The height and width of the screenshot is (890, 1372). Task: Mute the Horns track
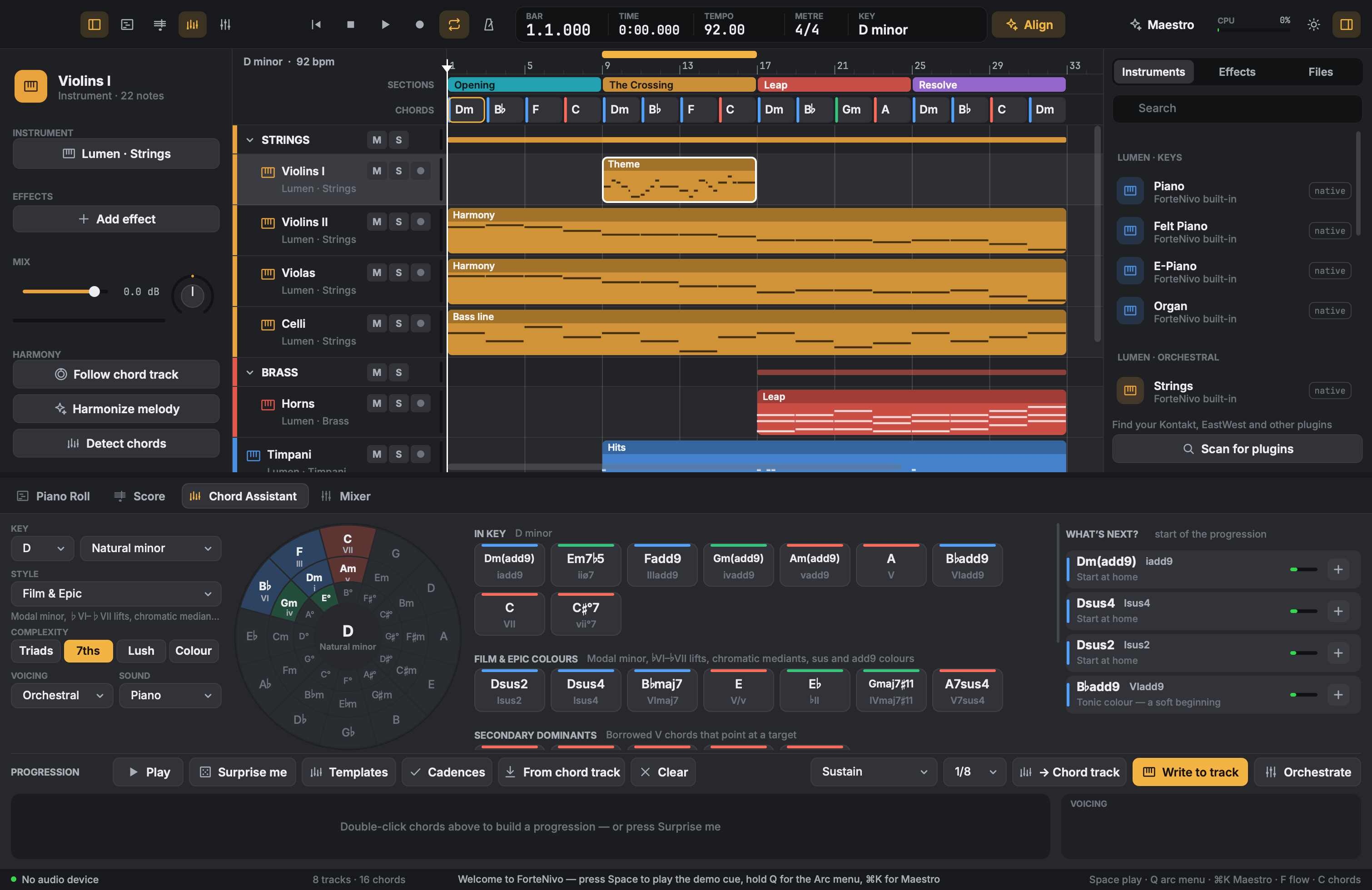coord(377,403)
